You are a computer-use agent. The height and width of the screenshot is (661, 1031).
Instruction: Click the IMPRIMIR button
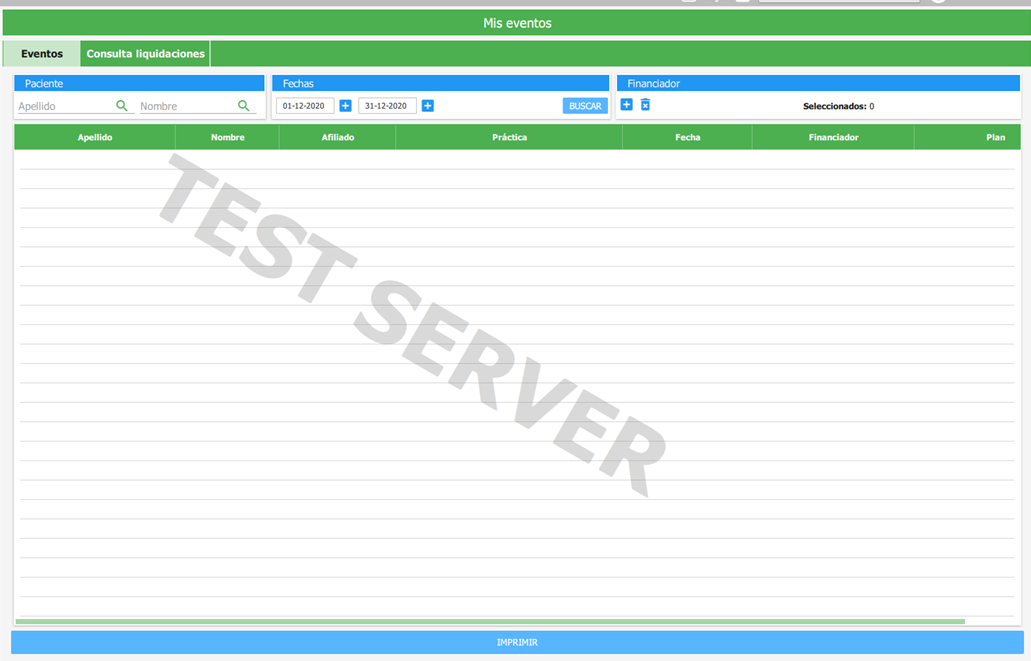517,642
